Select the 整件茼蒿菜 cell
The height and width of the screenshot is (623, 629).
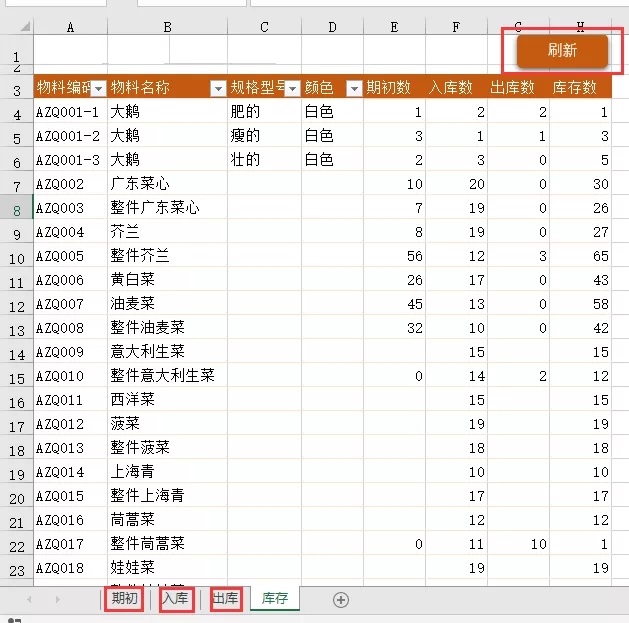pyautogui.click(x=167, y=544)
